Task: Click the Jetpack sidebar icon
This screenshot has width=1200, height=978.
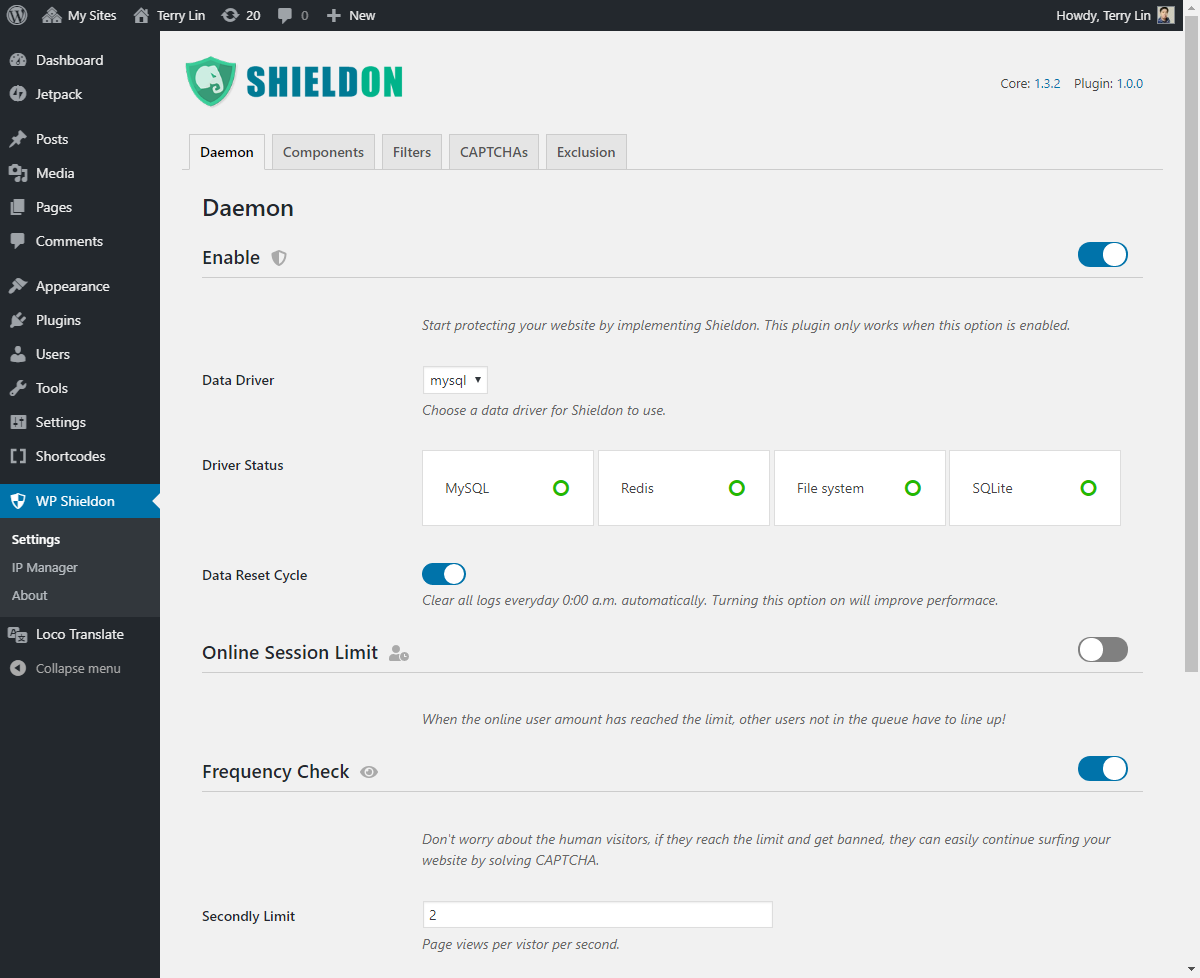Action: point(18,94)
